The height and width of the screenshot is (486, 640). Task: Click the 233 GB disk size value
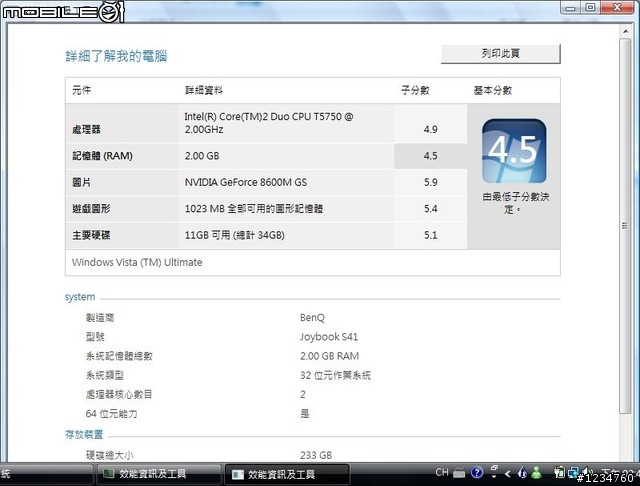316,455
